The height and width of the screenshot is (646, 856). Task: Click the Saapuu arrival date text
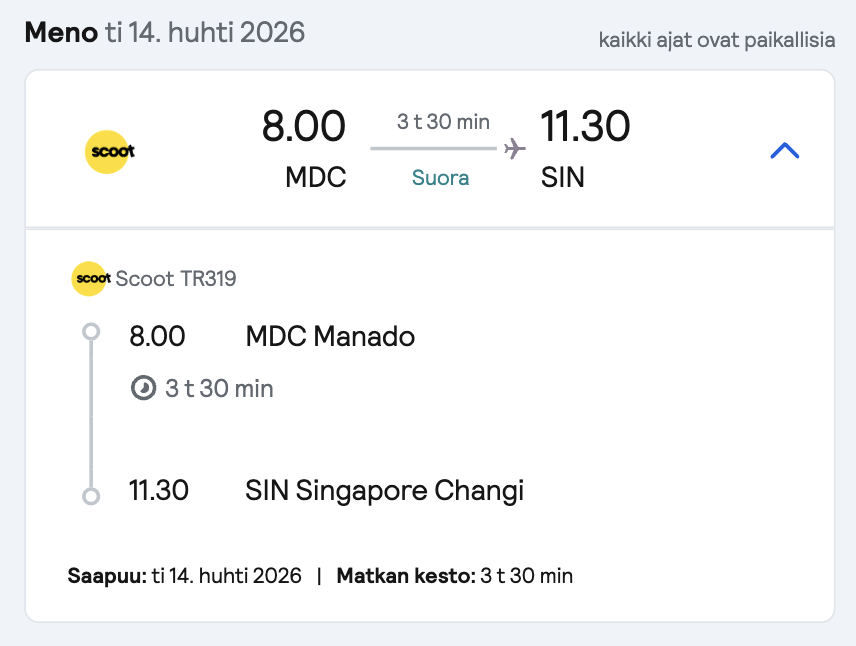185,576
